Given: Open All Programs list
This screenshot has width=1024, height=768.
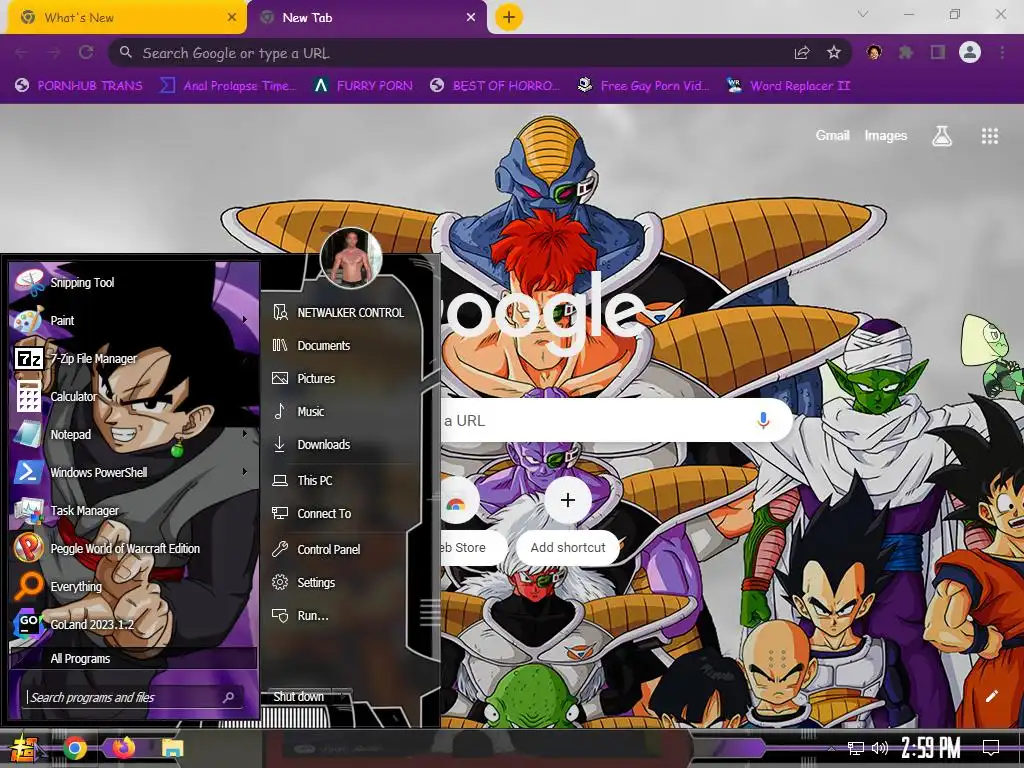Looking at the screenshot, I should point(133,658).
